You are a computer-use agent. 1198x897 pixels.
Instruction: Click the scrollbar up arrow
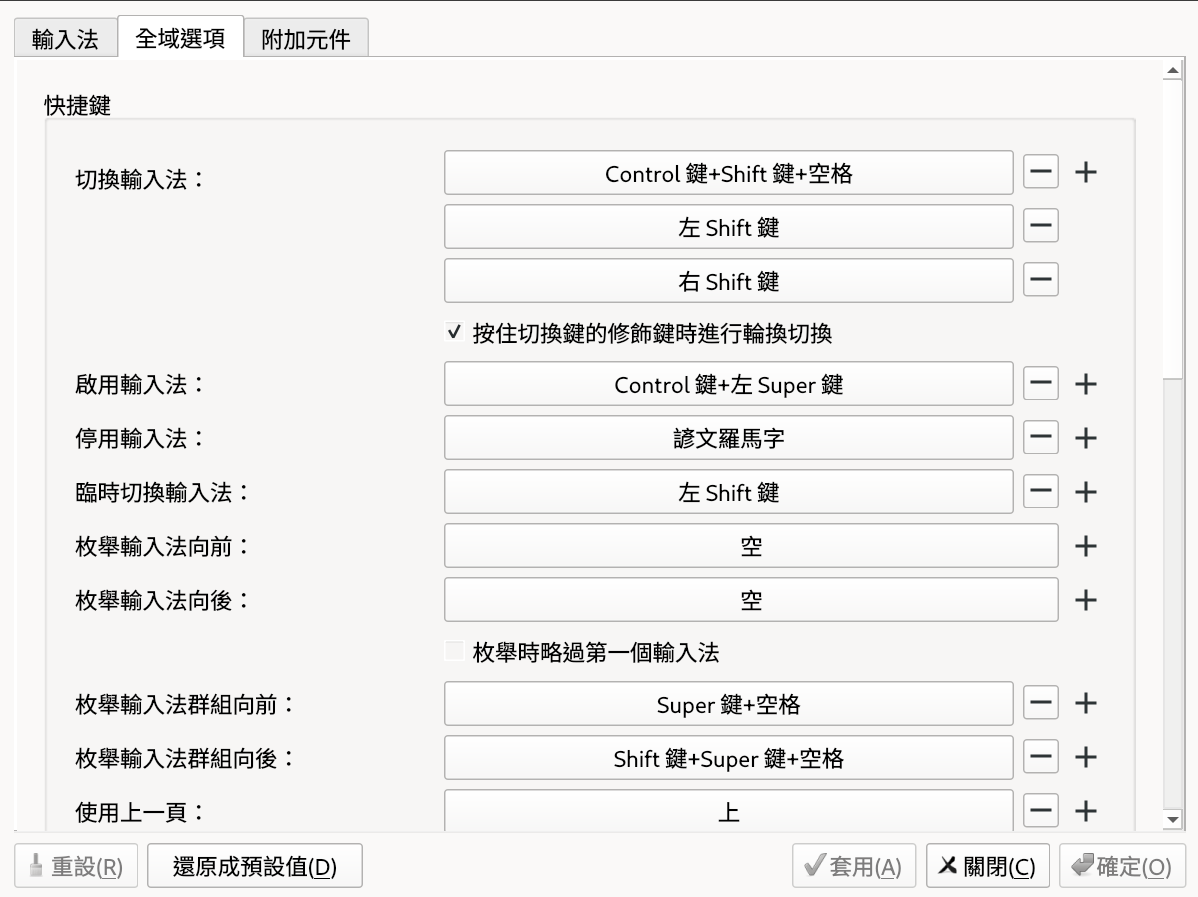[x=1173, y=72]
